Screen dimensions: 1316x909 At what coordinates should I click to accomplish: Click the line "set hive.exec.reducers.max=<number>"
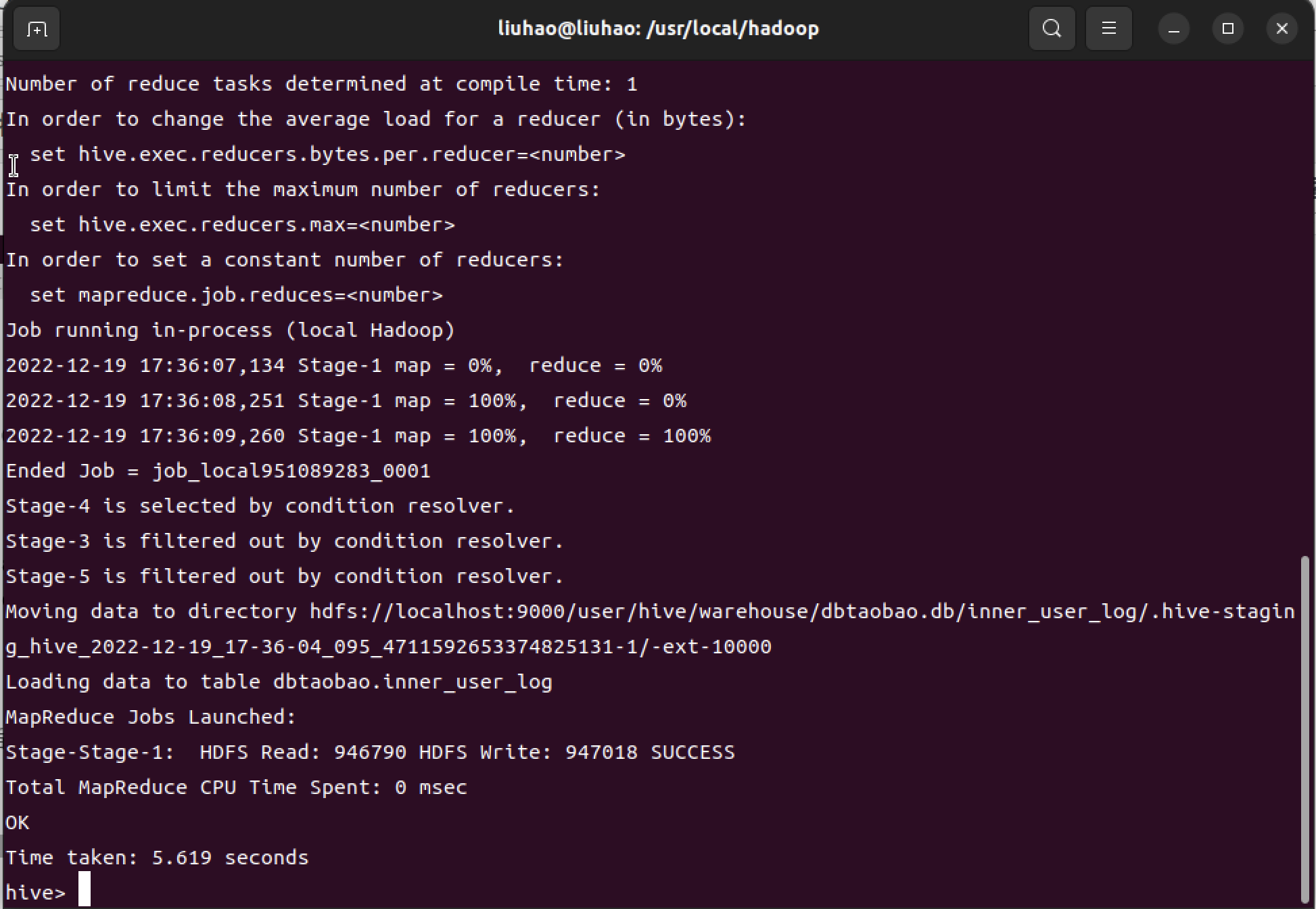tap(242, 225)
